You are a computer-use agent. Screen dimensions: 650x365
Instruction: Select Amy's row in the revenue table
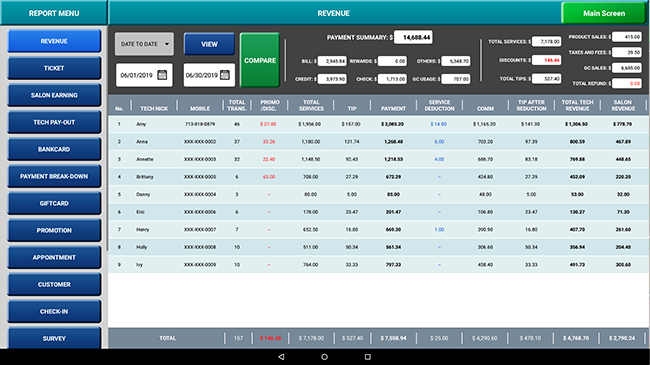click(x=378, y=124)
